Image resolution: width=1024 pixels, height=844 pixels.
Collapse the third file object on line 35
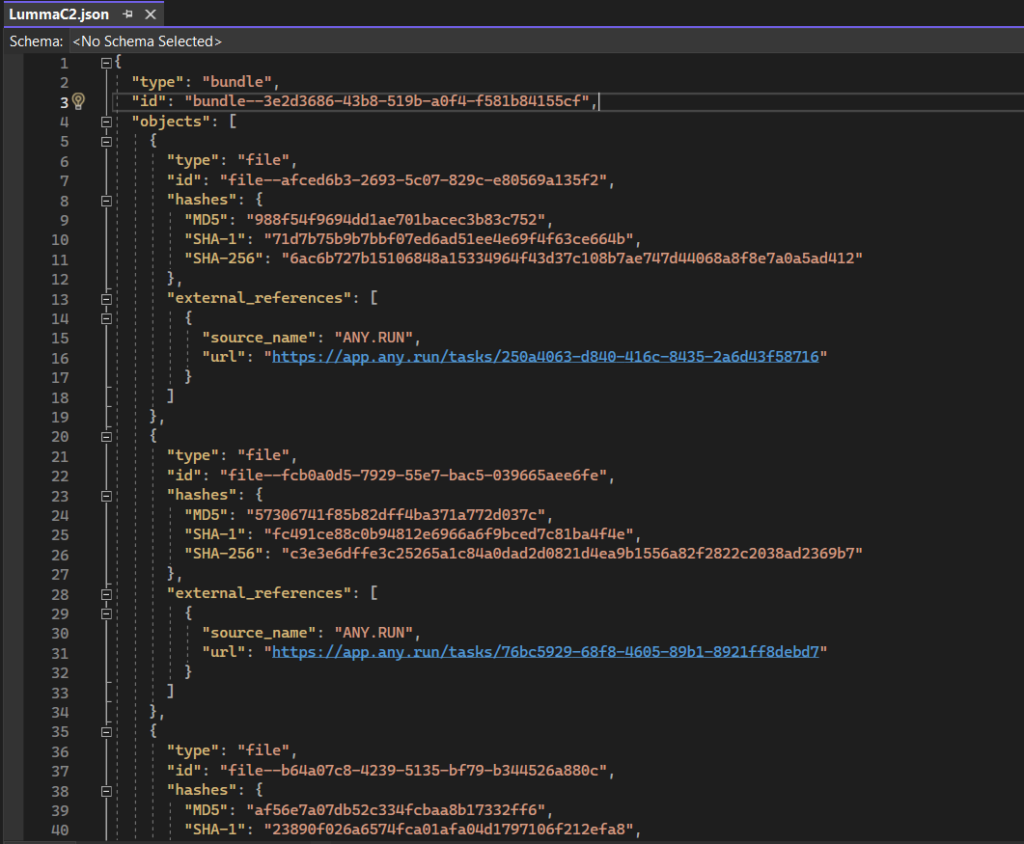107,730
